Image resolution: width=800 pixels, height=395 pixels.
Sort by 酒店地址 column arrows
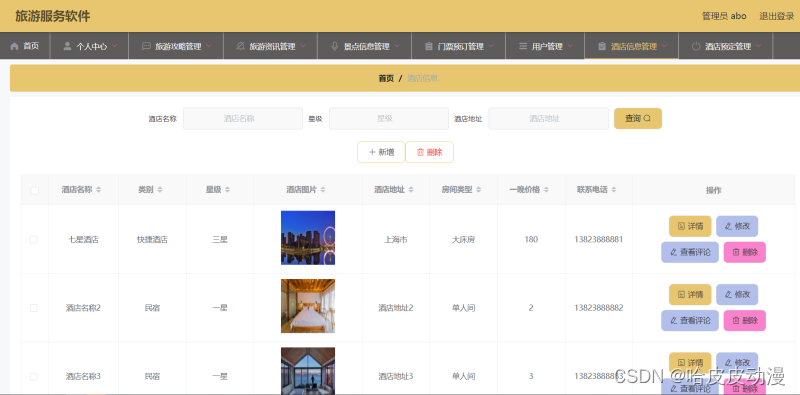pyautogui.click(x=411, y=190)
